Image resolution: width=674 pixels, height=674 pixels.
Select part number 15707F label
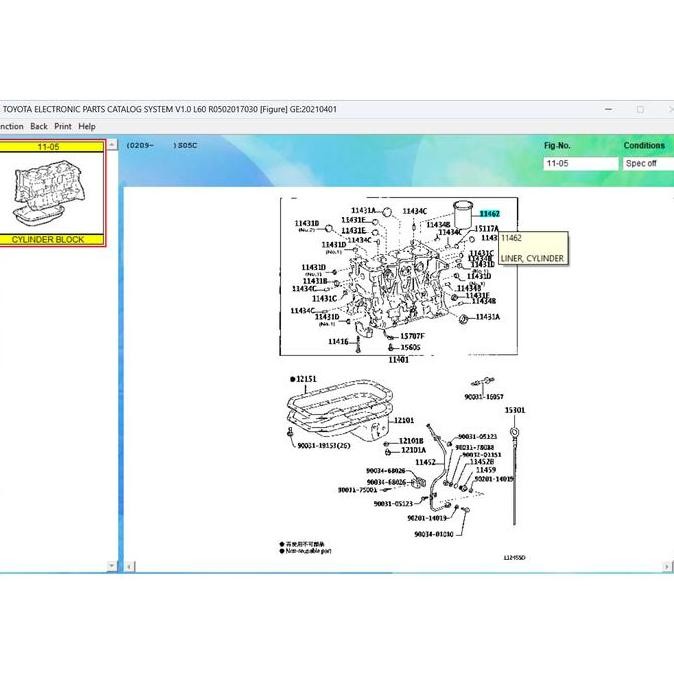point(411,336)
